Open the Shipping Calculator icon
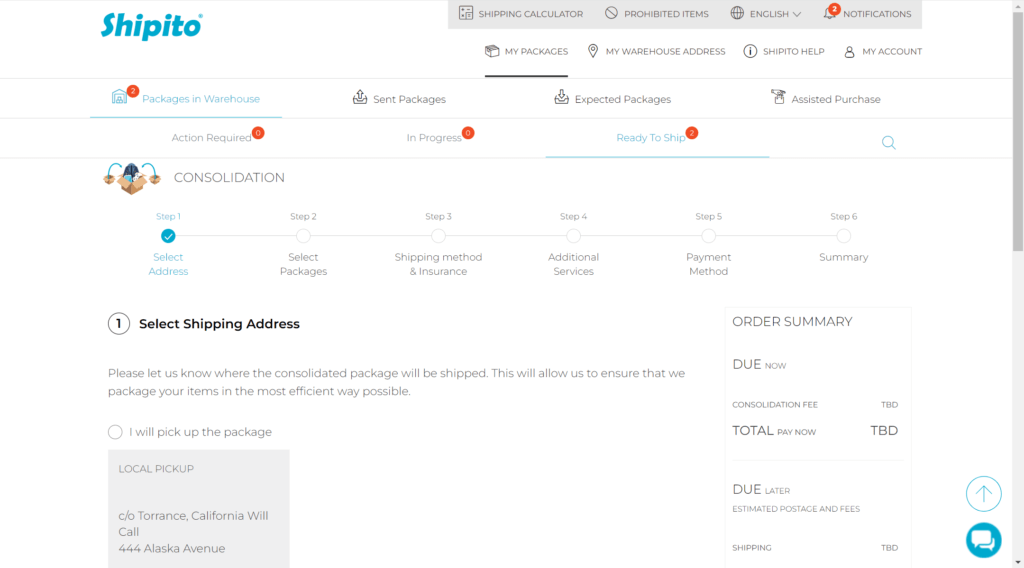1024x568 pixels. coord(466,13)
